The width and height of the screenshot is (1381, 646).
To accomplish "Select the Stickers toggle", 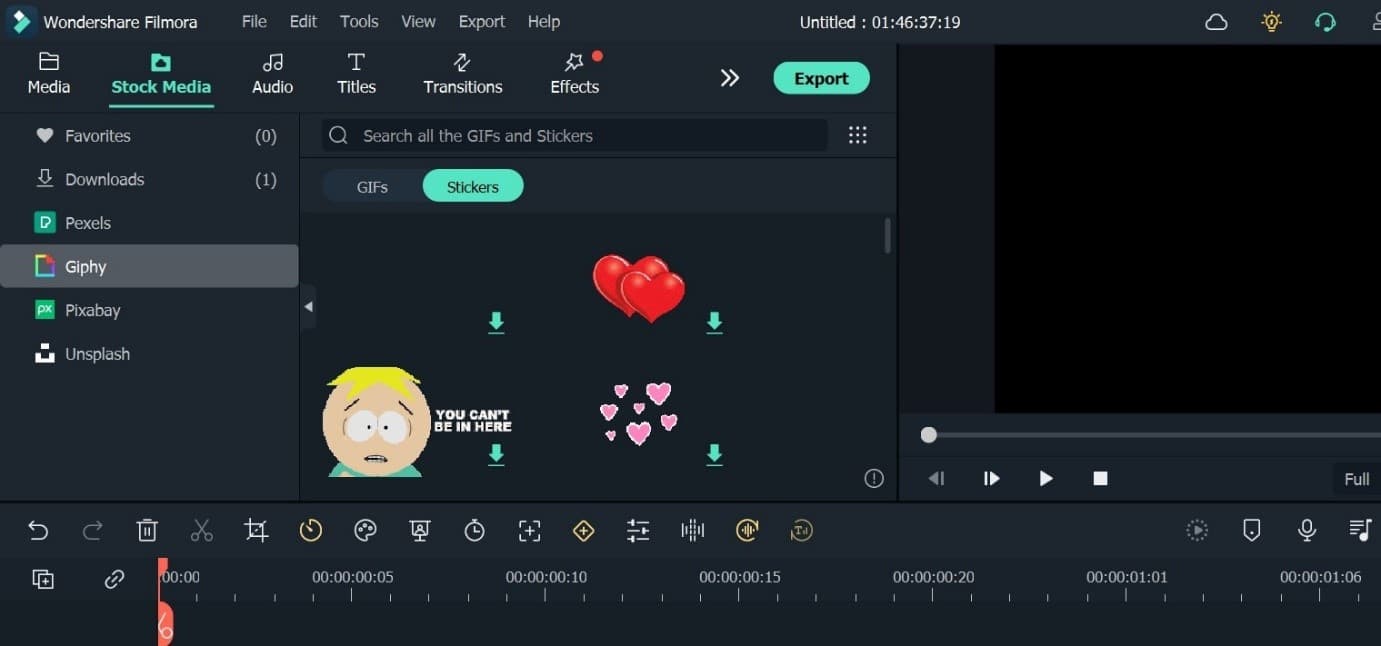I will 472,187.
